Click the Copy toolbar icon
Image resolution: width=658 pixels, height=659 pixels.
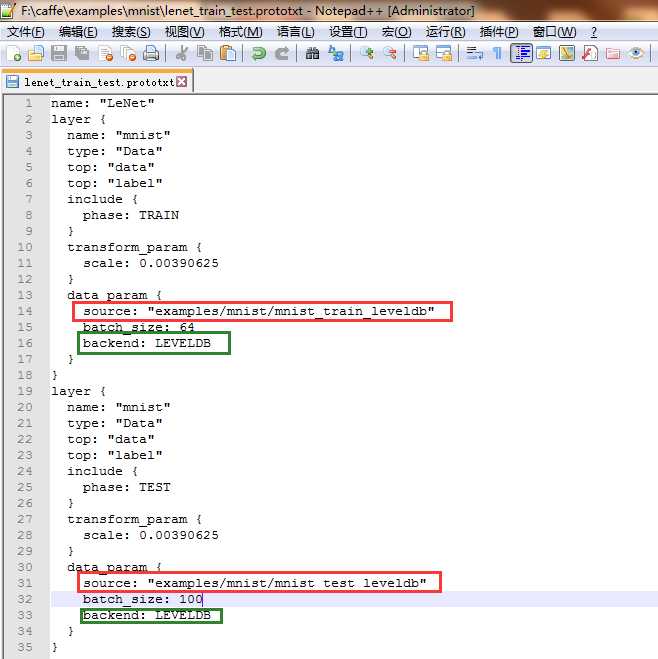coord(205,54)
